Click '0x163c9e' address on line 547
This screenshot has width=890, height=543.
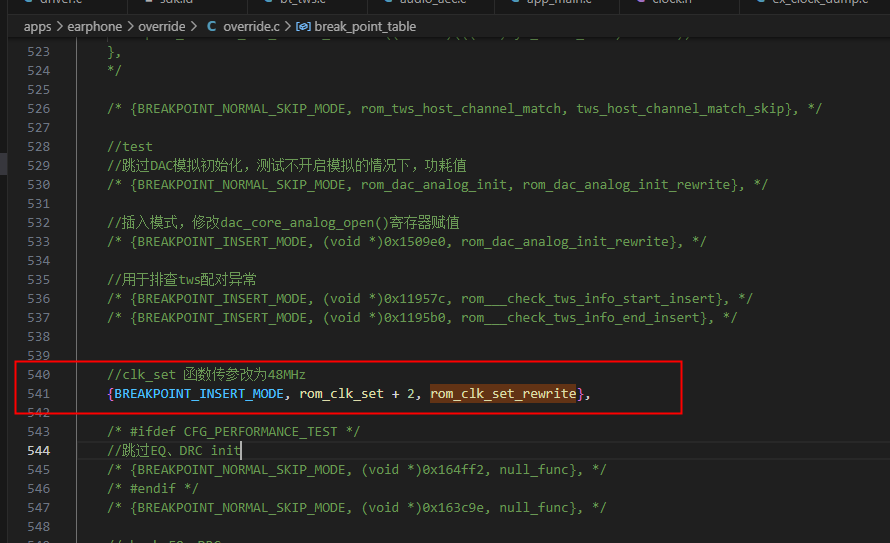pos(454,508)
